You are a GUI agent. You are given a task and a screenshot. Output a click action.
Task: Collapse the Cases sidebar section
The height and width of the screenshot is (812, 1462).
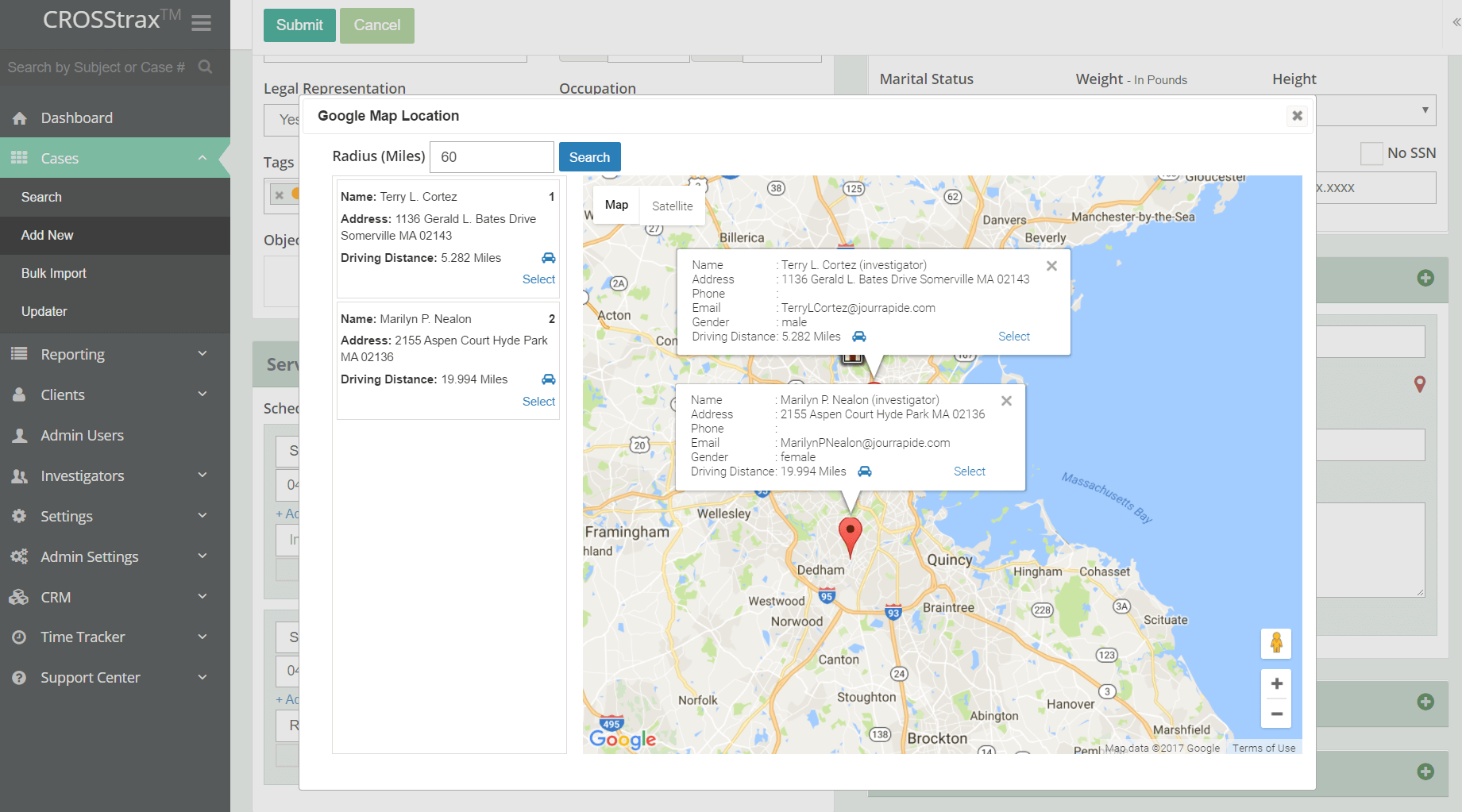click(x=203, y=158)
